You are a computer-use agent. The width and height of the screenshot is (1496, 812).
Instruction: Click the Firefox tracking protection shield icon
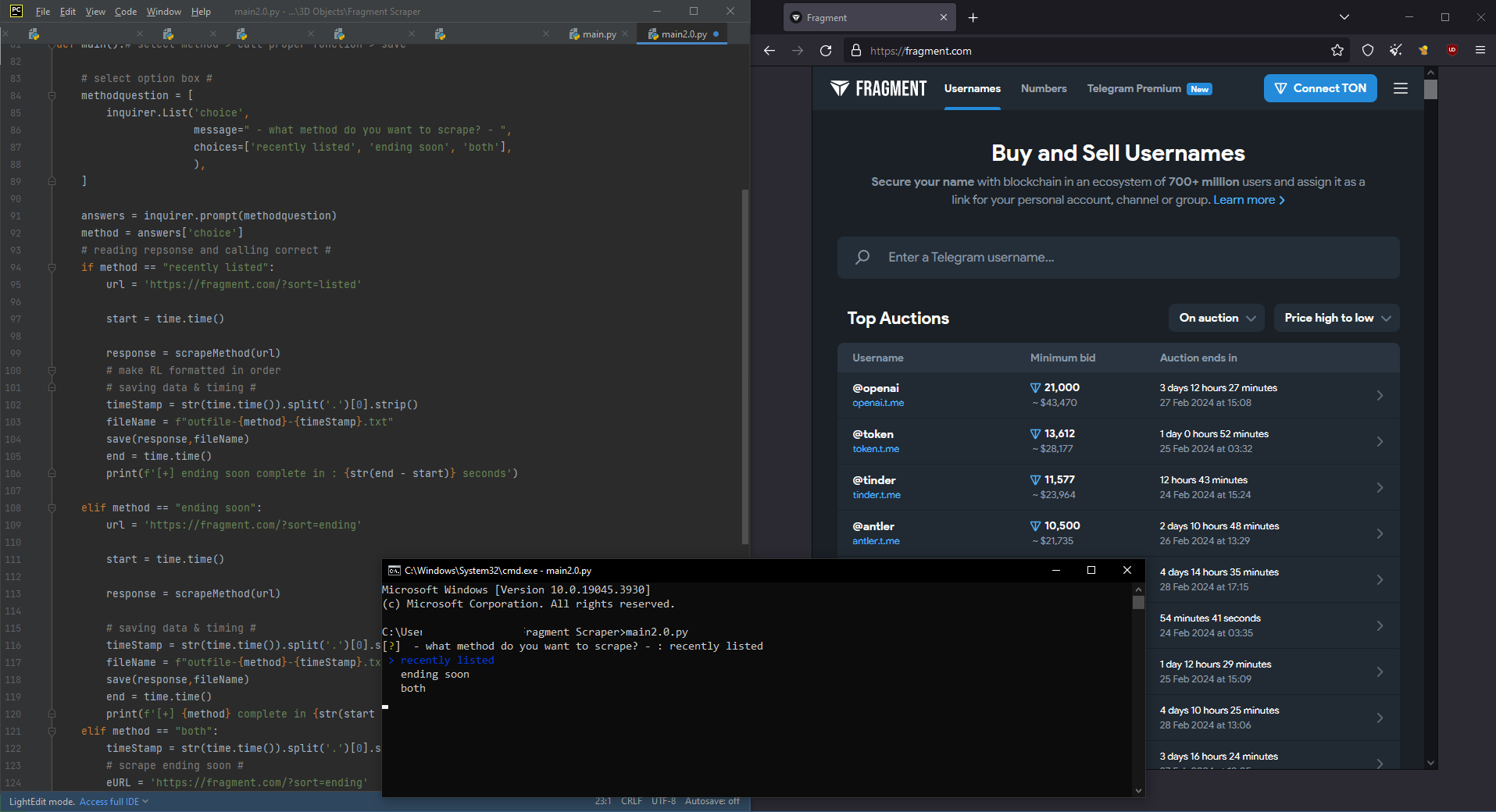point(1368,51)
